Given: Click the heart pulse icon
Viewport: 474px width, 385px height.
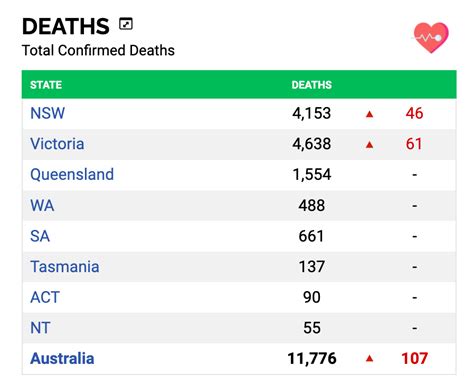Looking at the screenshot, I should (431, 37).
